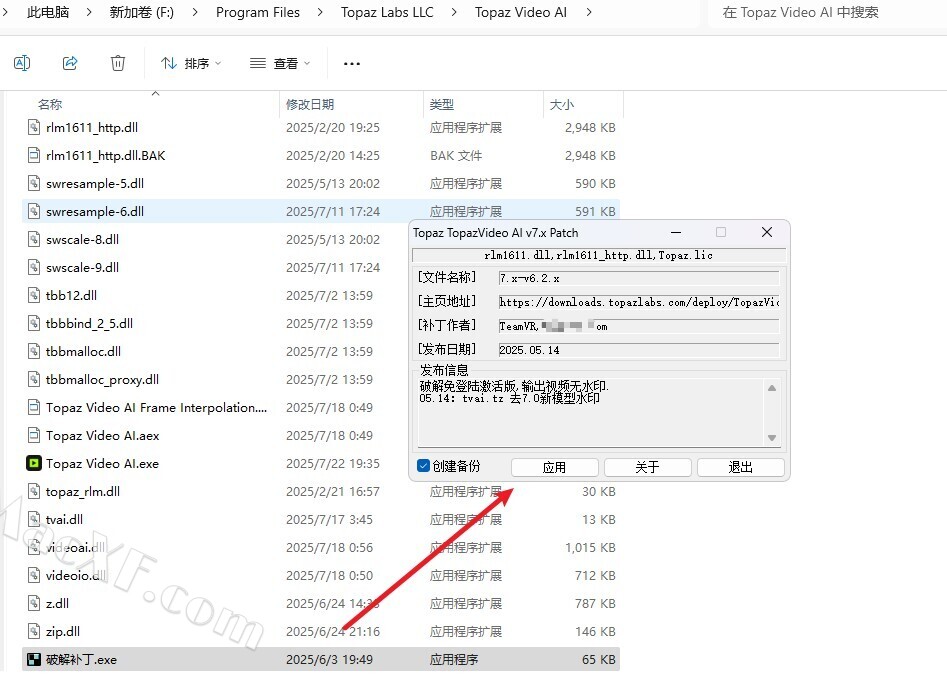
Task: Select icon of 破解补丁.exe
Action: [34, 660]
